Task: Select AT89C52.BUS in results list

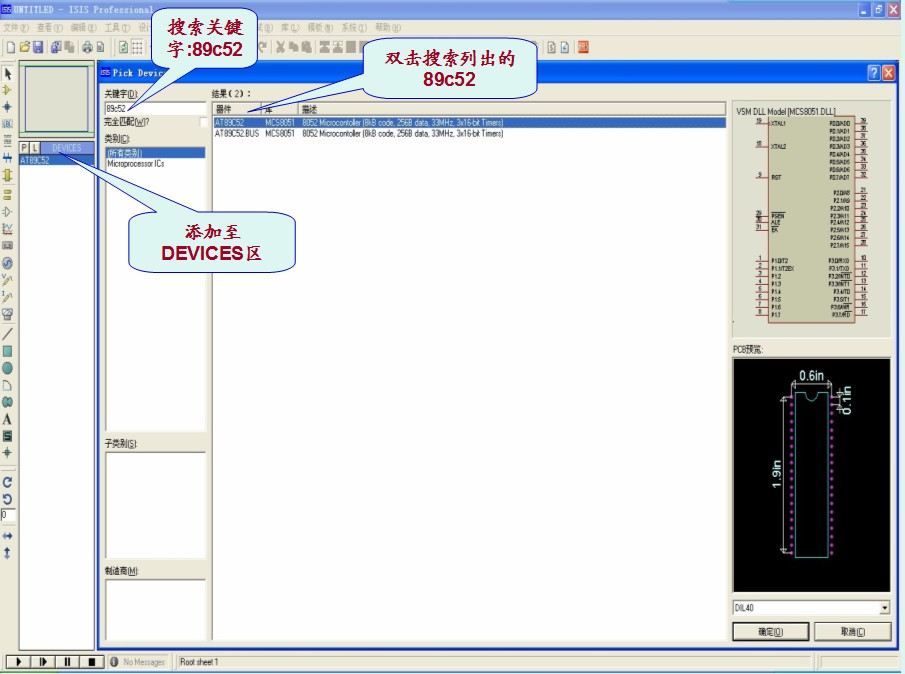Action: (236, 132)
